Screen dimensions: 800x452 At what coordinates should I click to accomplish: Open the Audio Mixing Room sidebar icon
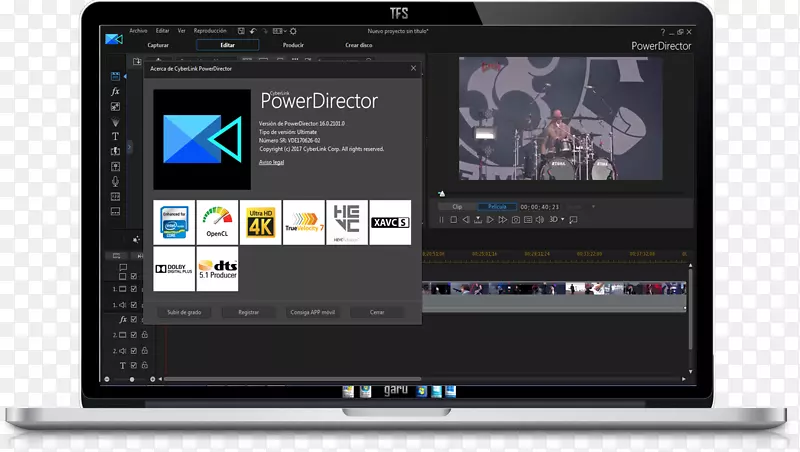click(x=115, y=166)
